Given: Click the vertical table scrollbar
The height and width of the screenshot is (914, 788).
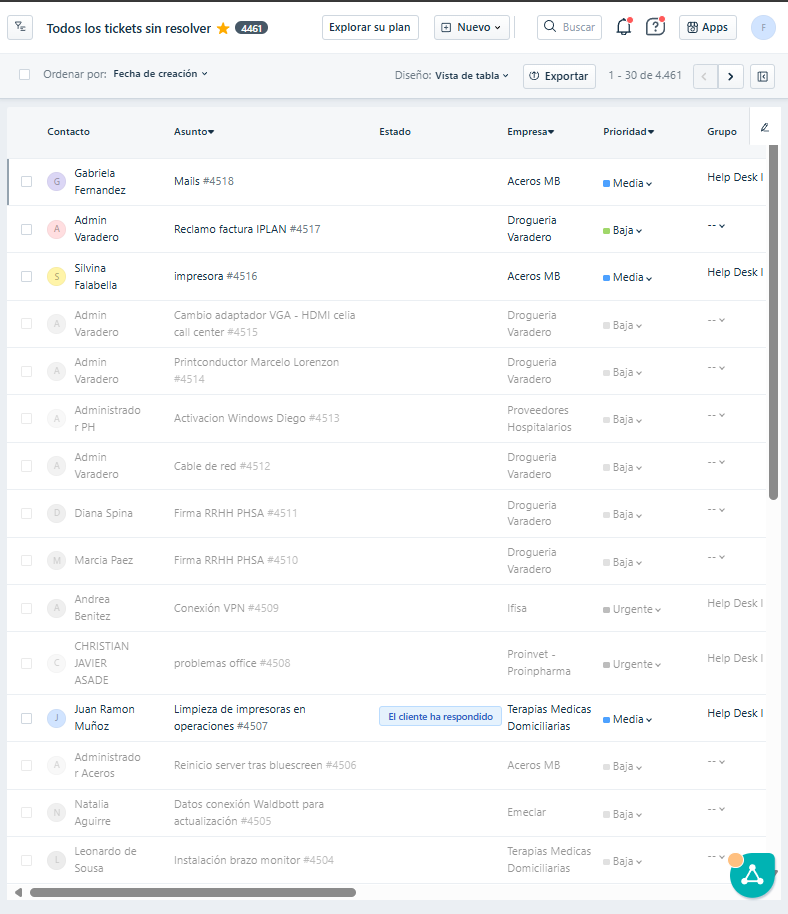Looking at the screenshot, I should (x=773, y=322).
